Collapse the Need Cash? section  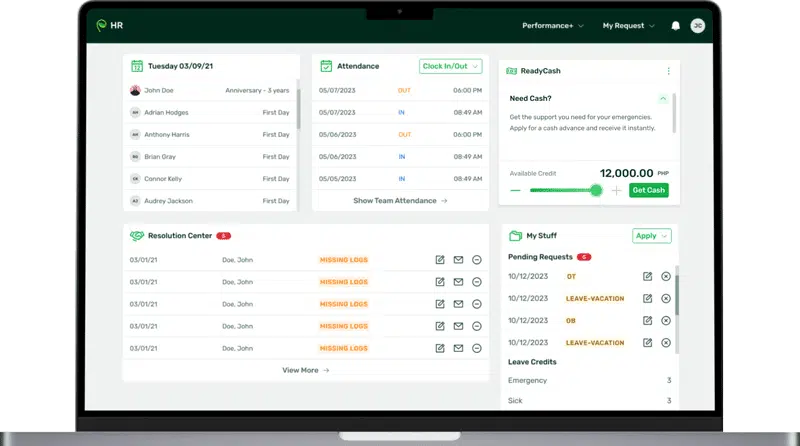pos(663,98)
